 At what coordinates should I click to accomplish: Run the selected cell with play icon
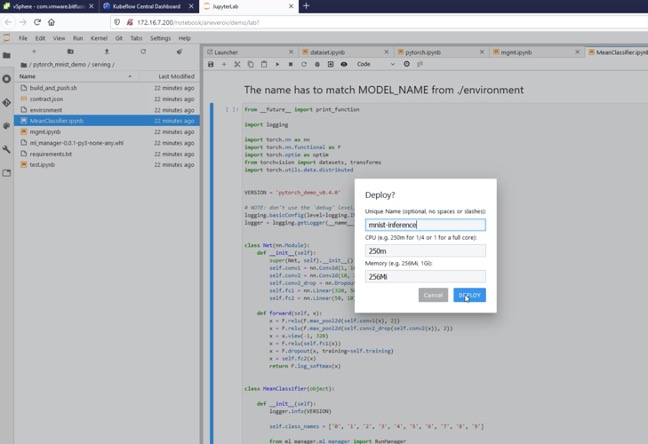(x=277, y=64)
